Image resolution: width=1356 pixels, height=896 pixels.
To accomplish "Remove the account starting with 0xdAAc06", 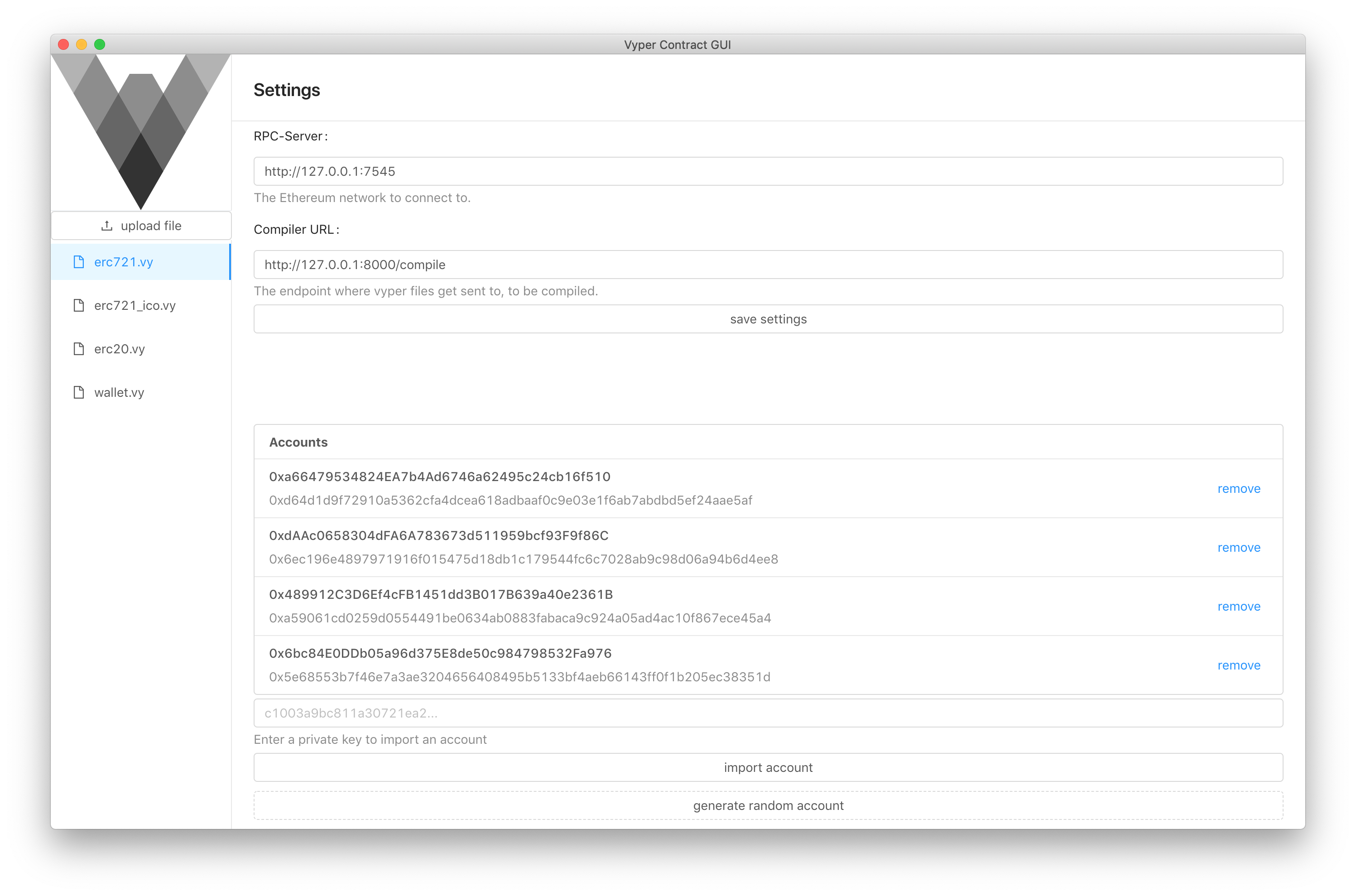I will pyautogui.click(x=1239, y=547).
